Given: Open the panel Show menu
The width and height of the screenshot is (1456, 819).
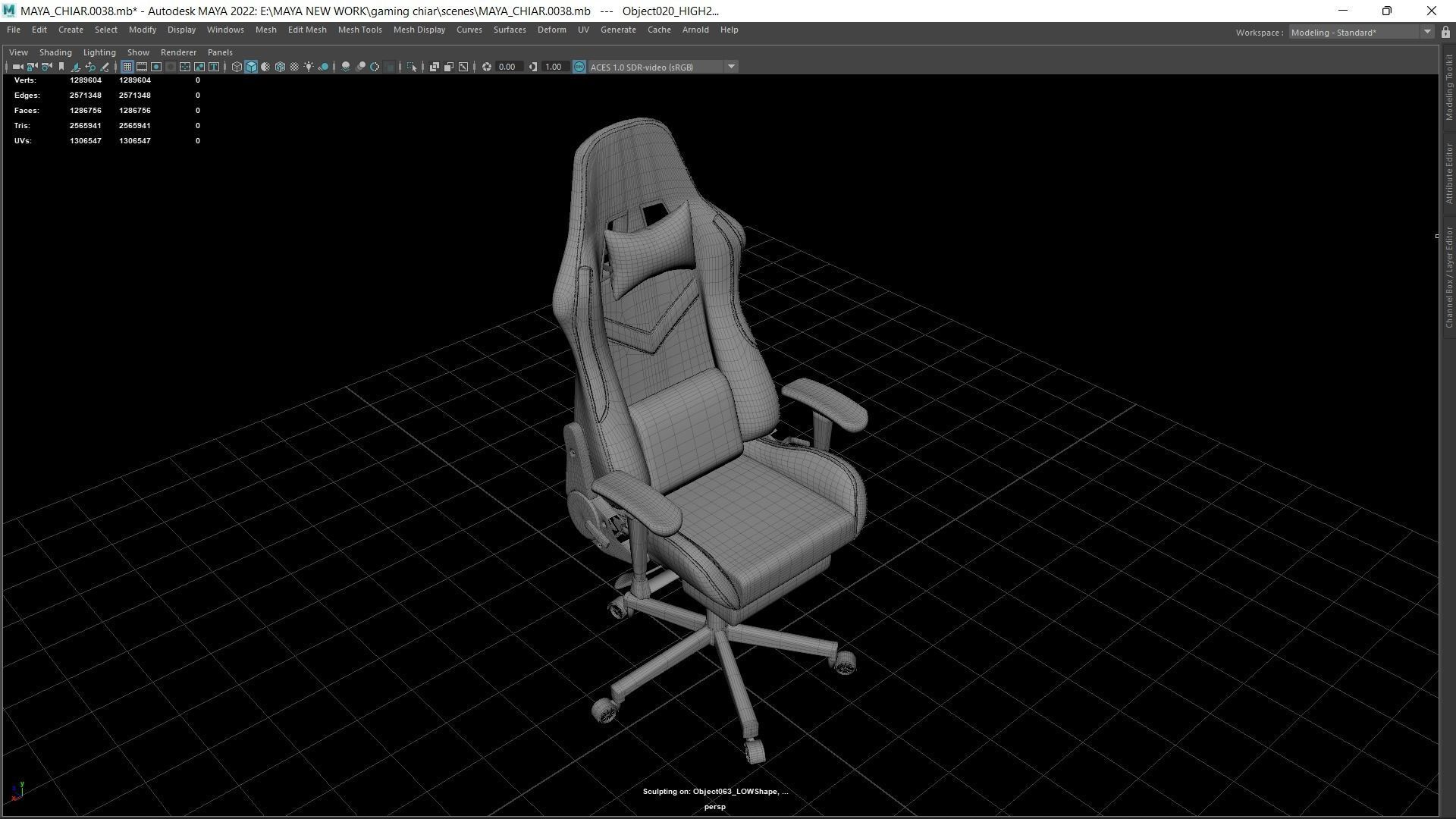Looking at the screenshot, I should point(138,52).
